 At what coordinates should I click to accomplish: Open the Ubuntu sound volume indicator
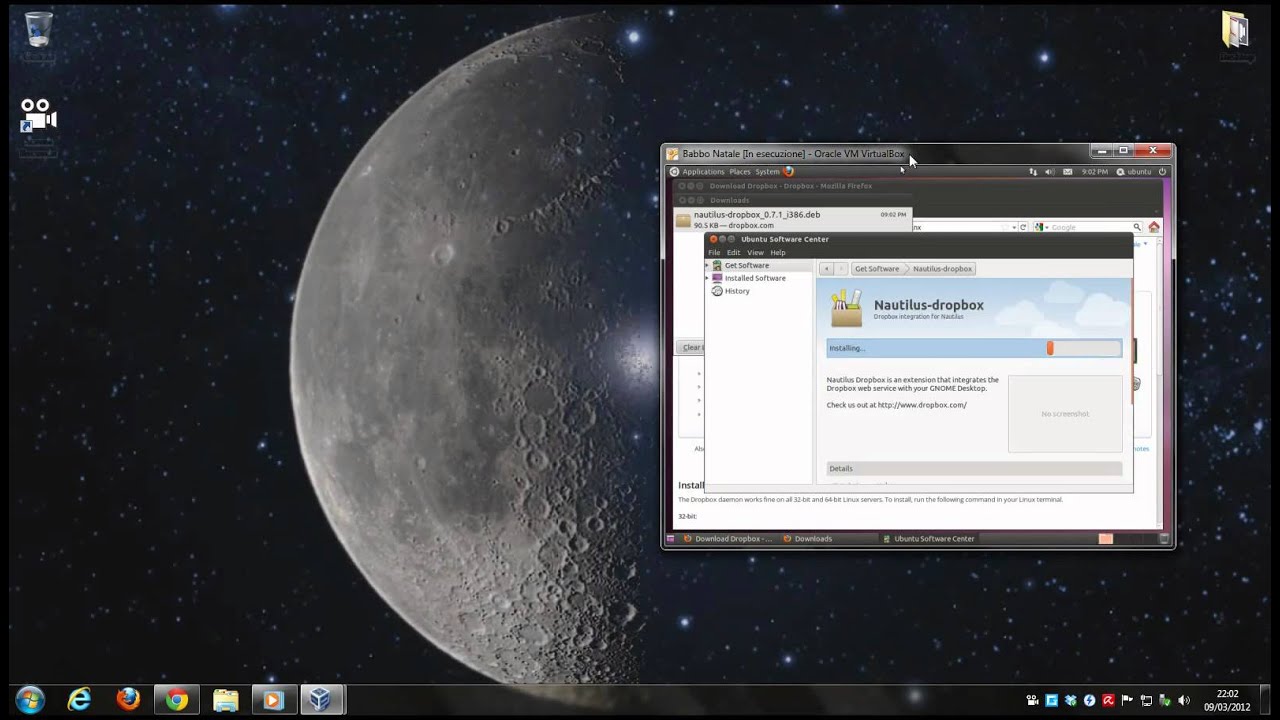(x=1050, y=172)
